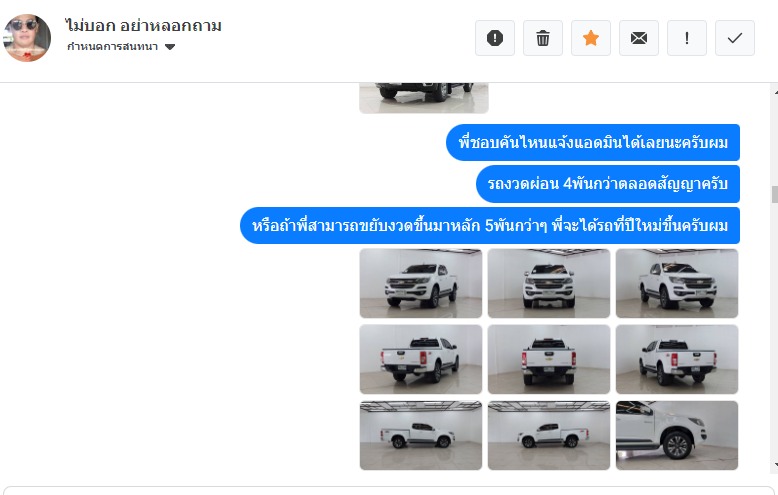This screenshot has width=778, height=495.
Task: Delete conversation with the trash icon
Action: tap(543, 38)
